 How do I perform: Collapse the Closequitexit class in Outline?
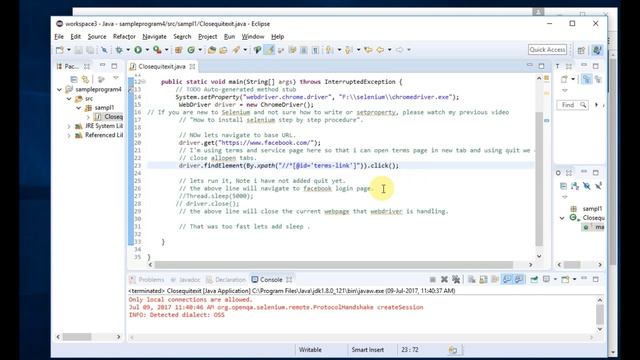pos(562,218)
